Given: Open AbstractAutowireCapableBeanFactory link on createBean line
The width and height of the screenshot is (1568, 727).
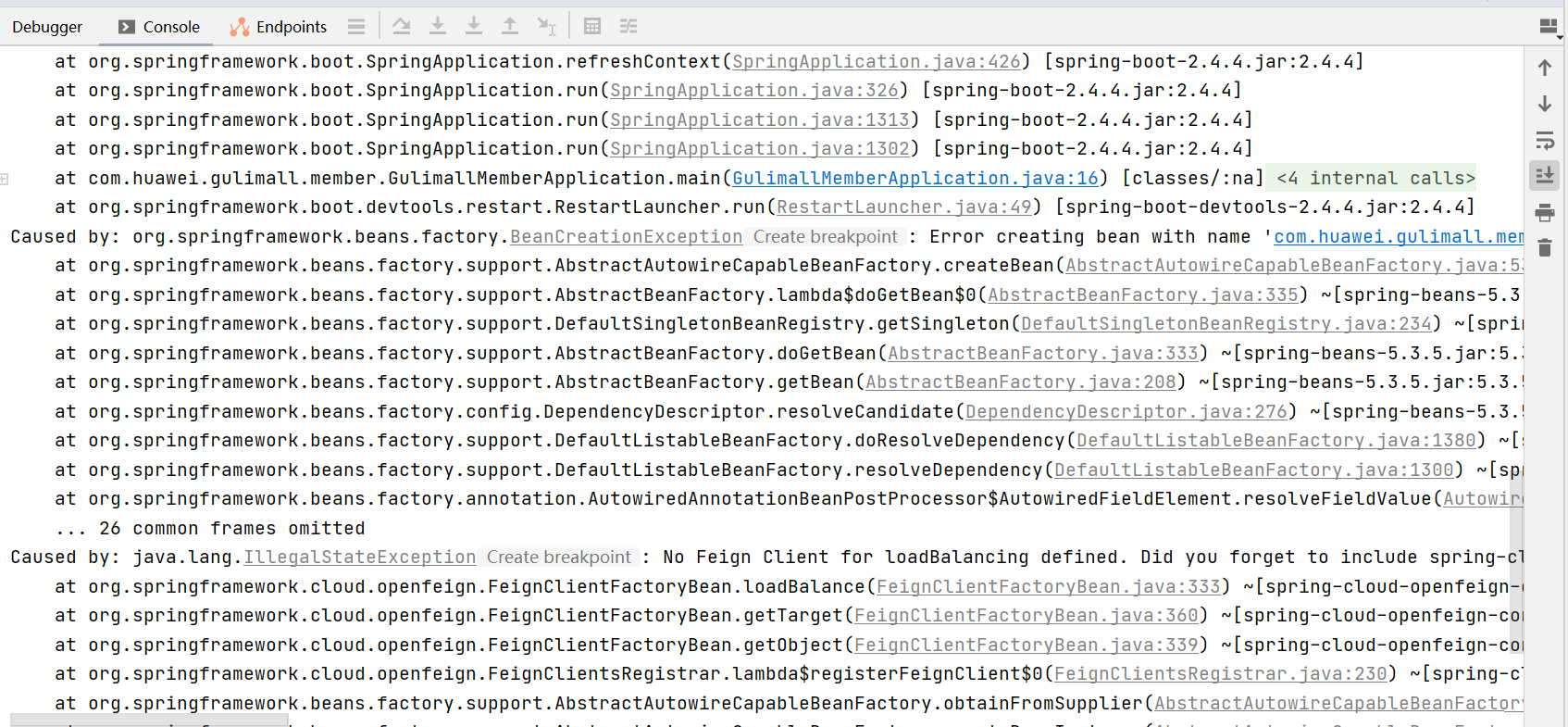Looking at the screenshot, I should (x=1293, y=266).
